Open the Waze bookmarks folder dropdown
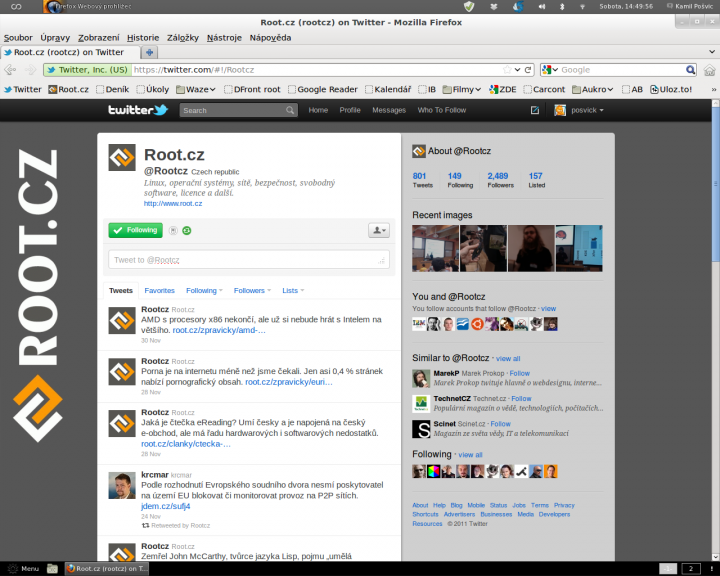The width and height of the screenshot is (720, 576). click(x=196, y=90)
